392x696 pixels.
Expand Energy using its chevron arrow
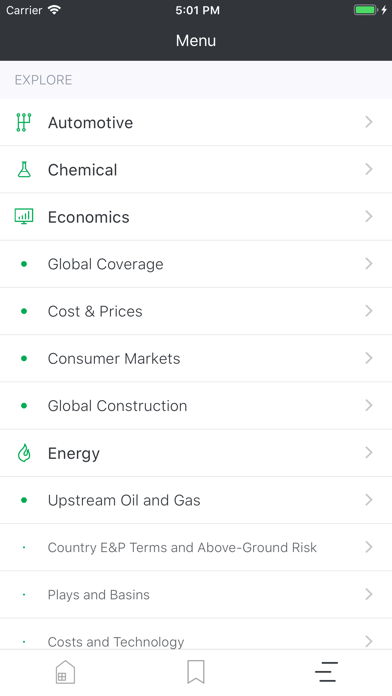pos(368,453)
